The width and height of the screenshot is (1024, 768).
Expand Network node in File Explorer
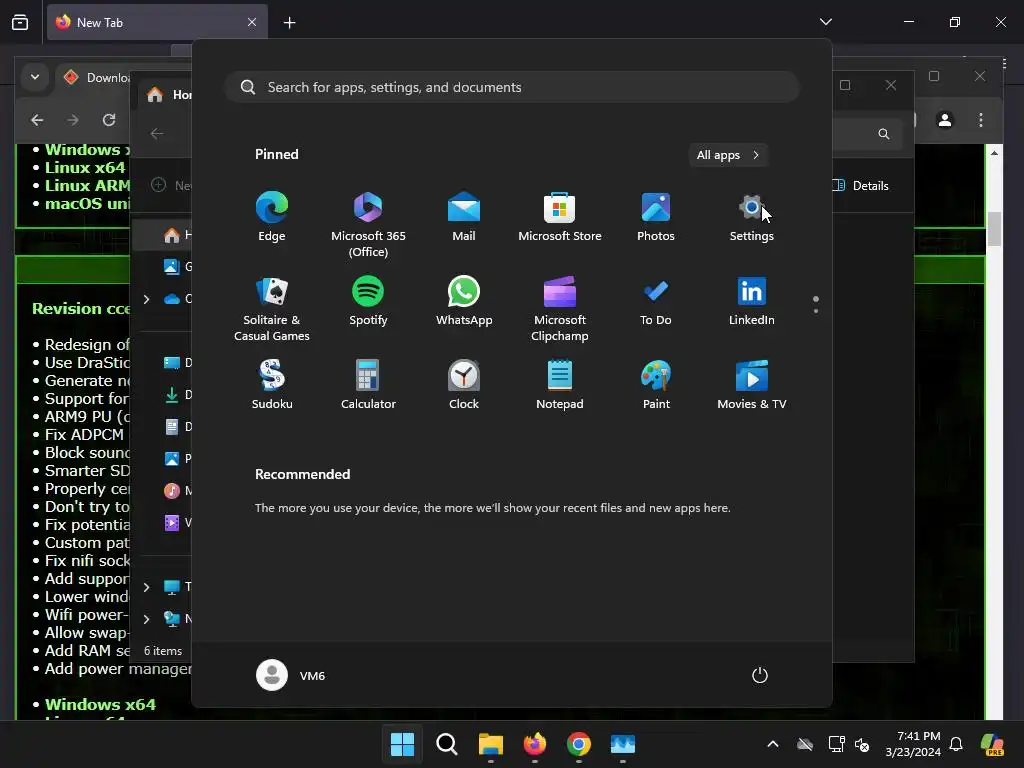pyautogui.click(x=146, y=619)
